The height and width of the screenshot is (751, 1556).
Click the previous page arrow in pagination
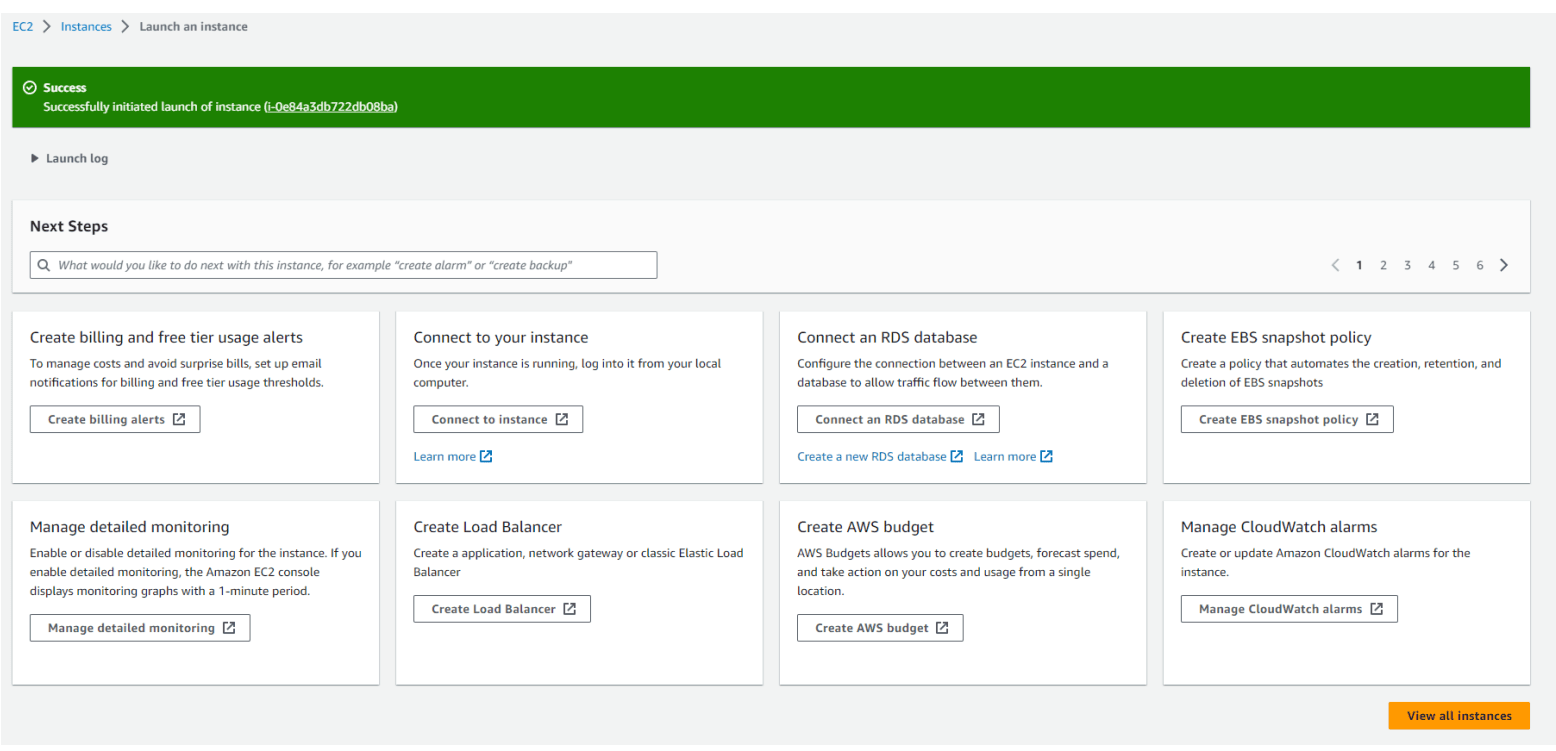tap(1335, 265)
